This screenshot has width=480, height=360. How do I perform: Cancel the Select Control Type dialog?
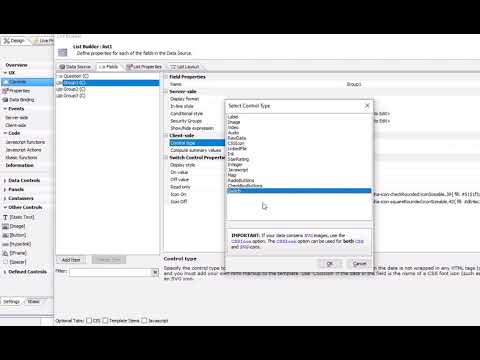pos(359,264)
